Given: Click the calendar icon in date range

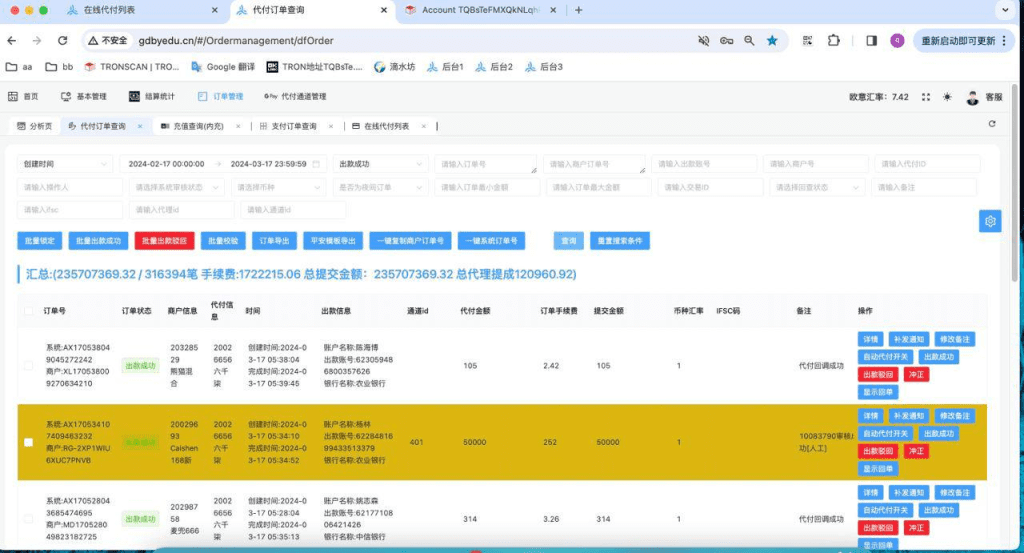Looking at the screenshot, I should (x=316, y=164).
